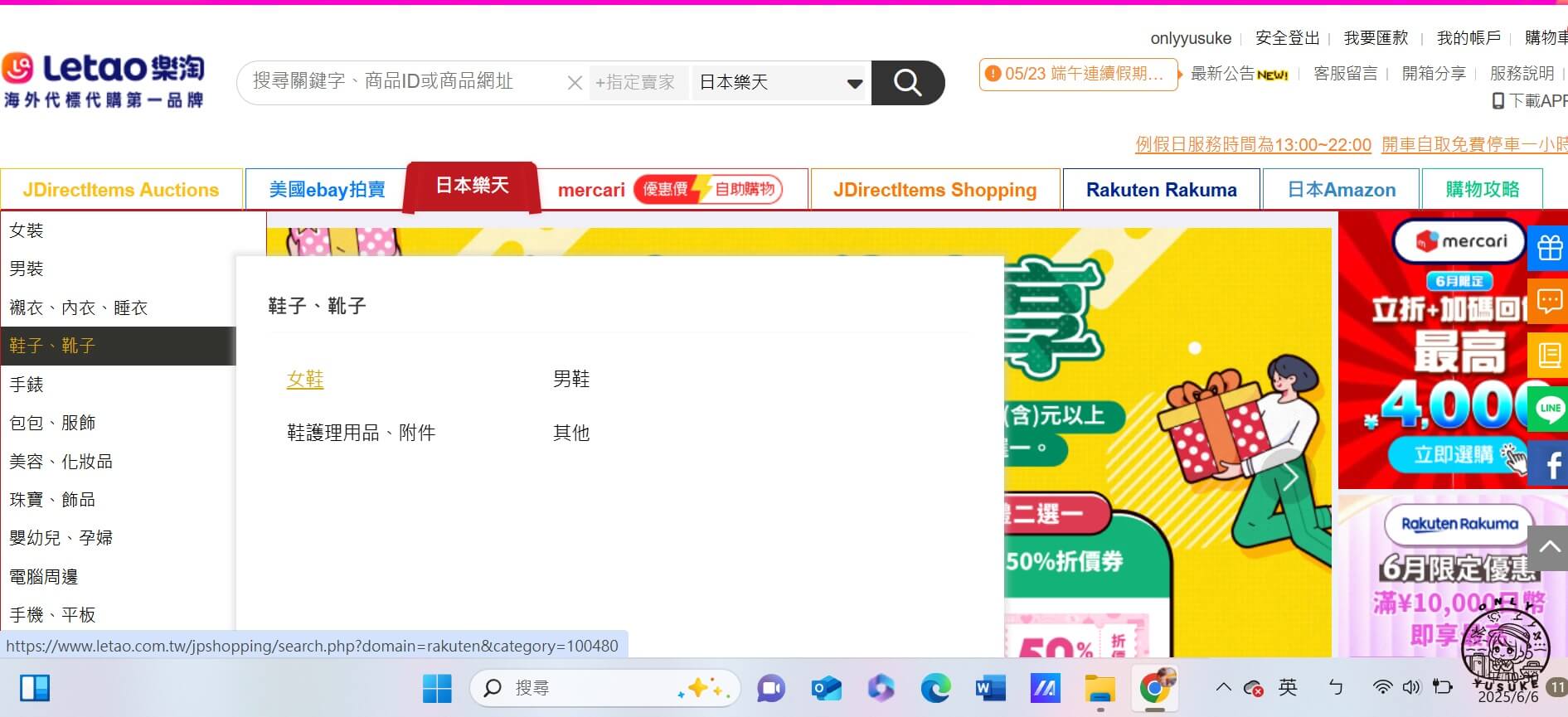The height and width of the screenshot is (717, 1568).
Task: Open the Rakuten Rakuma tab
Action: coord(1161,190)
